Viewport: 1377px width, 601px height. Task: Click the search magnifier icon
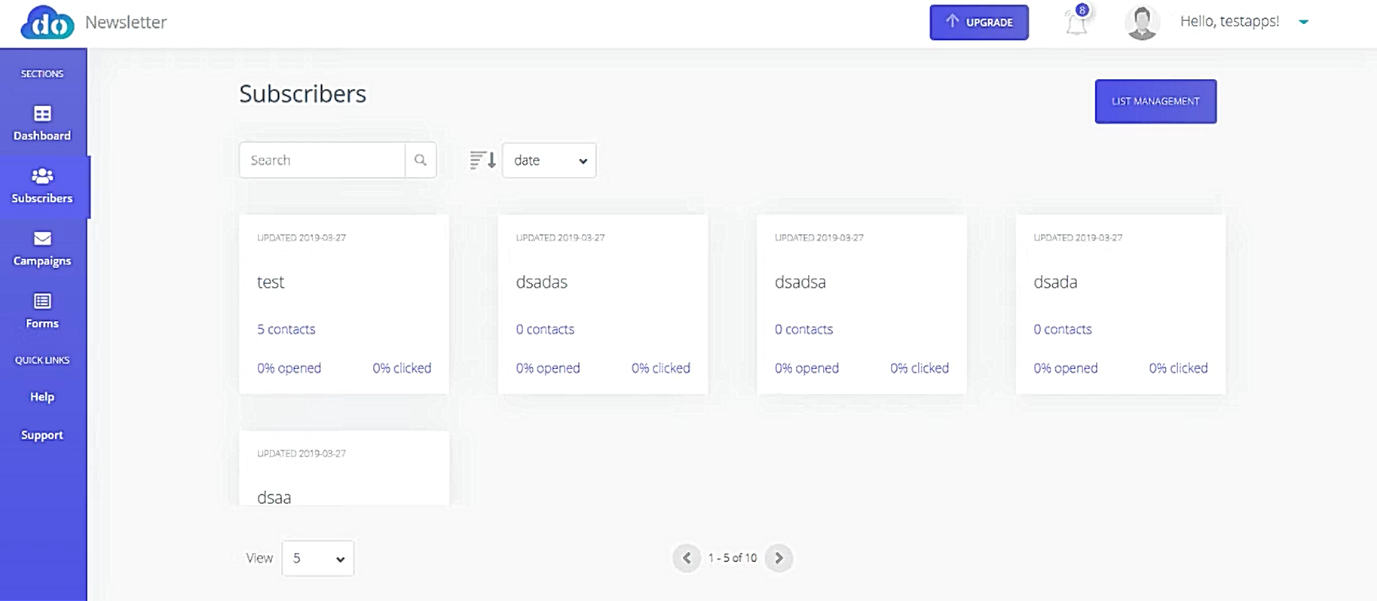pos(421,160)
